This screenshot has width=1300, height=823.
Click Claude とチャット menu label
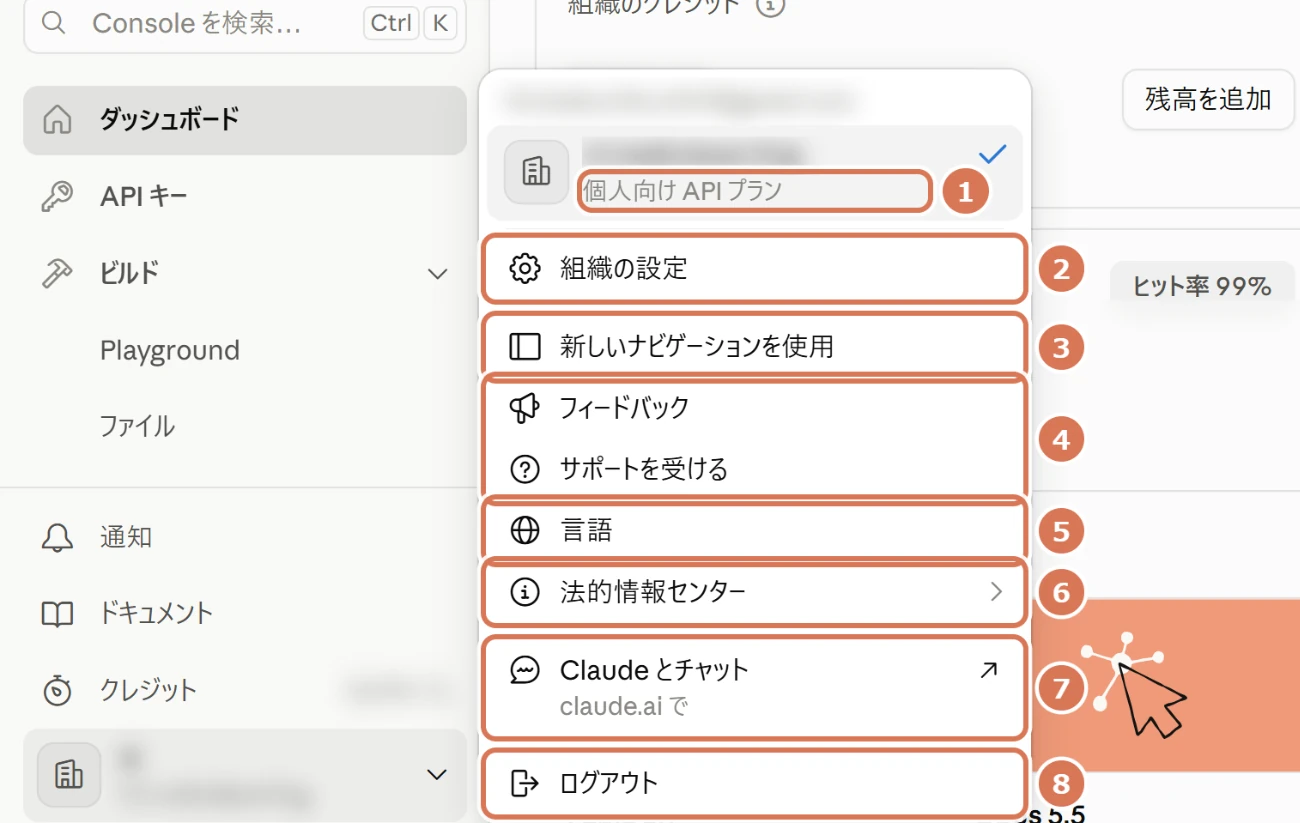pos(654,670)
